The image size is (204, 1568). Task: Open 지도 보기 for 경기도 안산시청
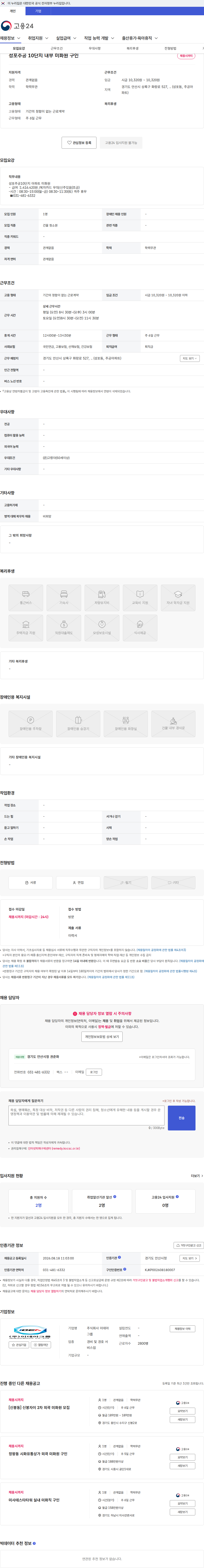189,1258
